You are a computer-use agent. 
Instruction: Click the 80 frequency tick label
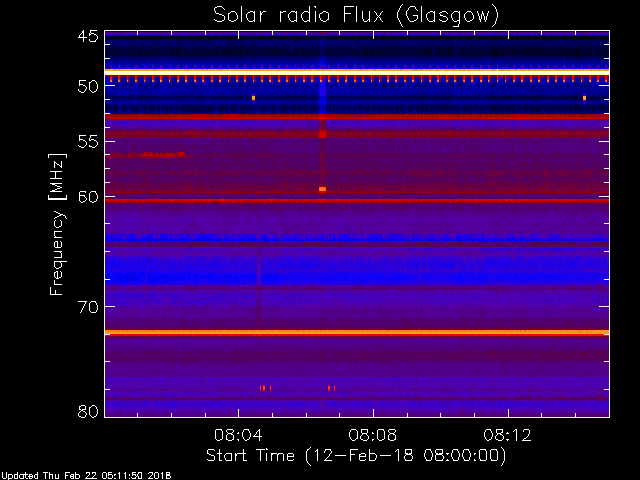click(88, 411)
